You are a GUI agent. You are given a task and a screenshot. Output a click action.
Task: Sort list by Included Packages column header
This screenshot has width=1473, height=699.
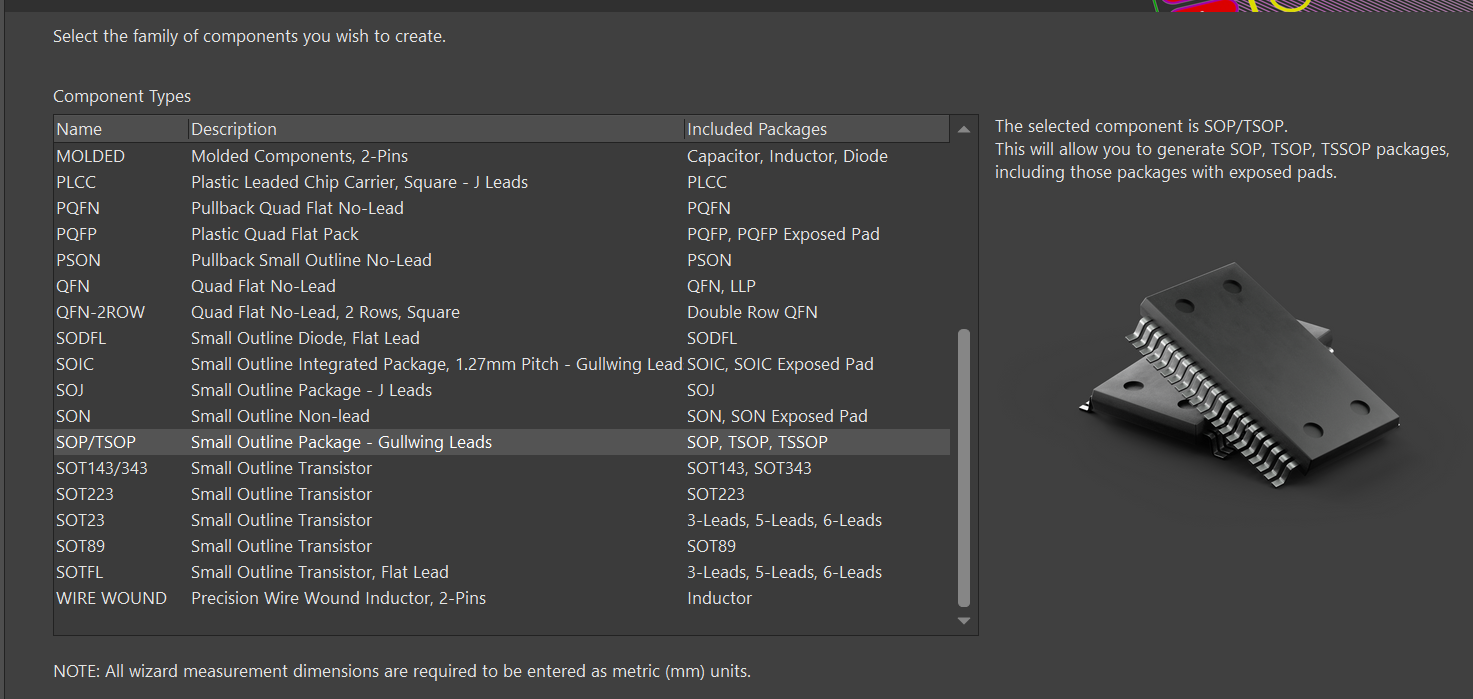tap(817, 129)
